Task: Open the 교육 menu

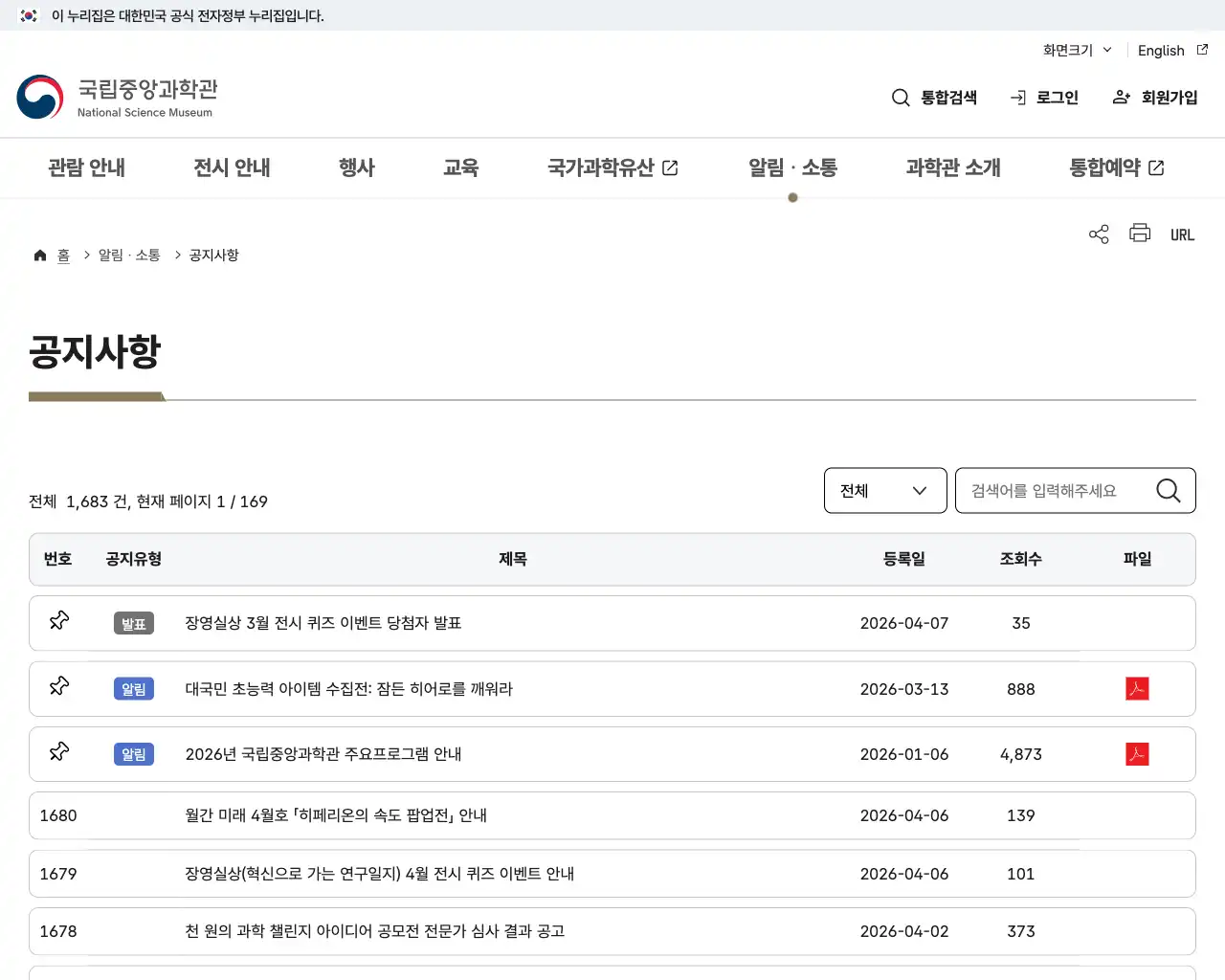Action: [x=461, y=167]
